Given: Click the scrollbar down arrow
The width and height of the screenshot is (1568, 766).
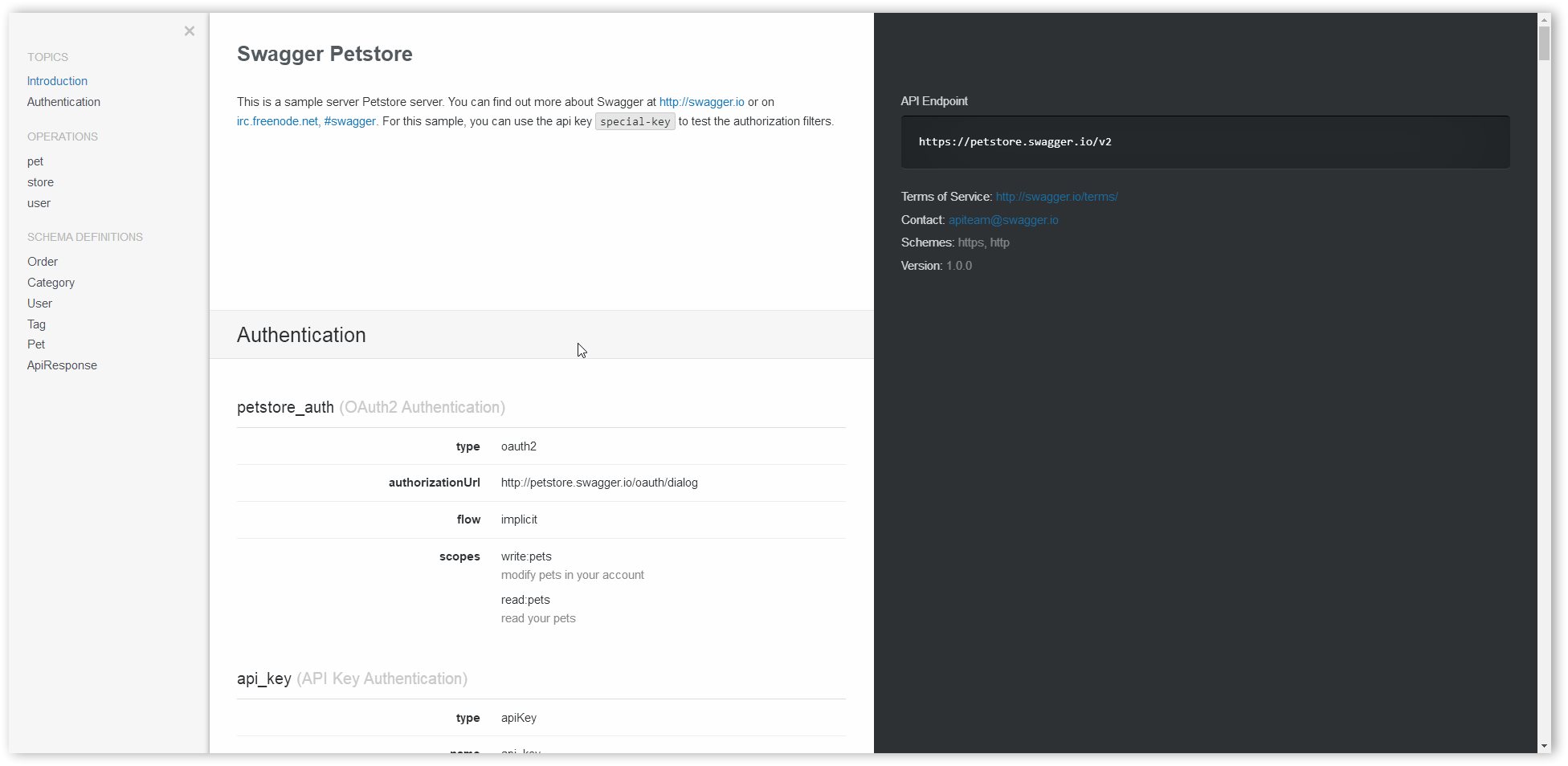Looking at the screenshot, I should click(x=1544, y=746).
